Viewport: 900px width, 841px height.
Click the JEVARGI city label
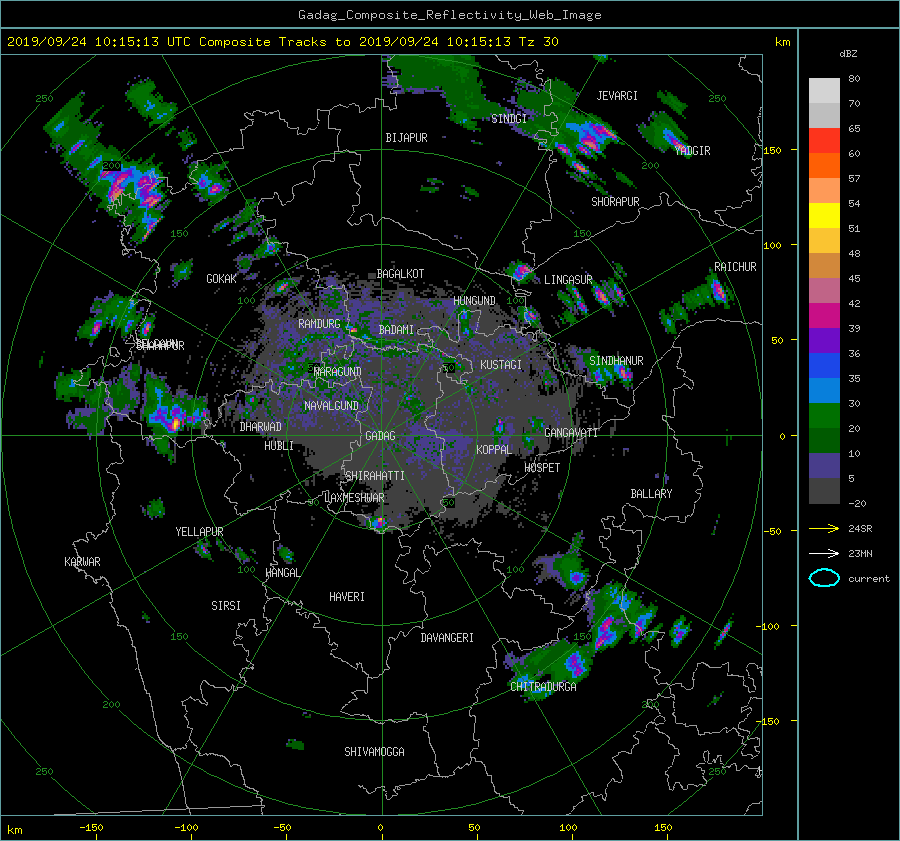617,96
